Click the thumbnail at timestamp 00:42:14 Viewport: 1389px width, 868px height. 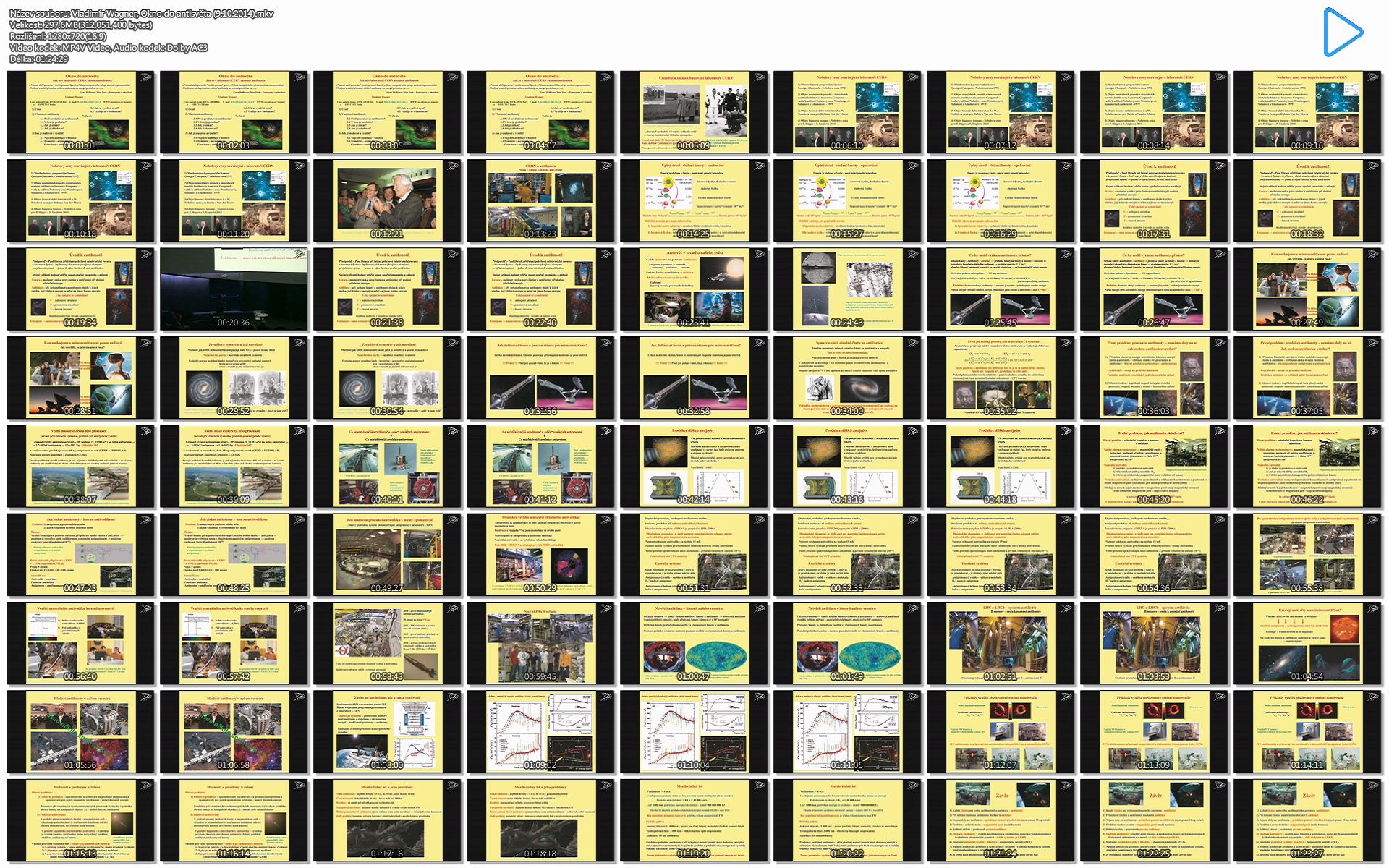pos(694,467)
